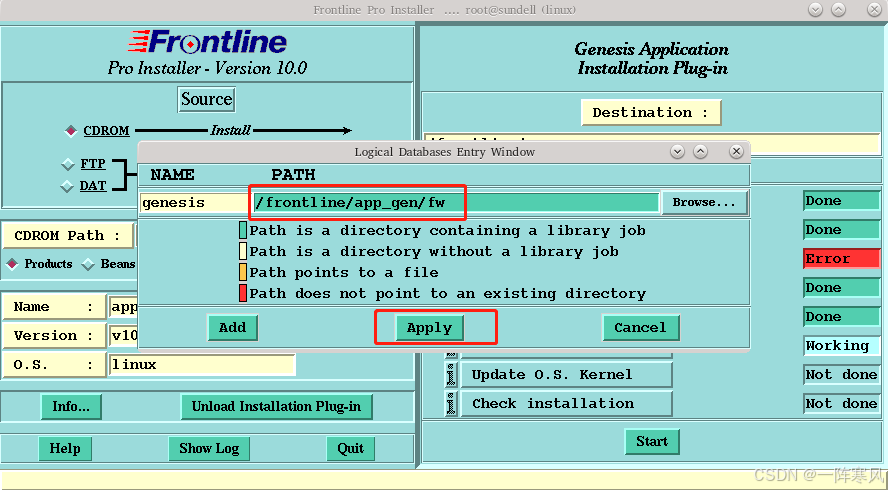Click the Destination : label button

[x=651, y=112]
